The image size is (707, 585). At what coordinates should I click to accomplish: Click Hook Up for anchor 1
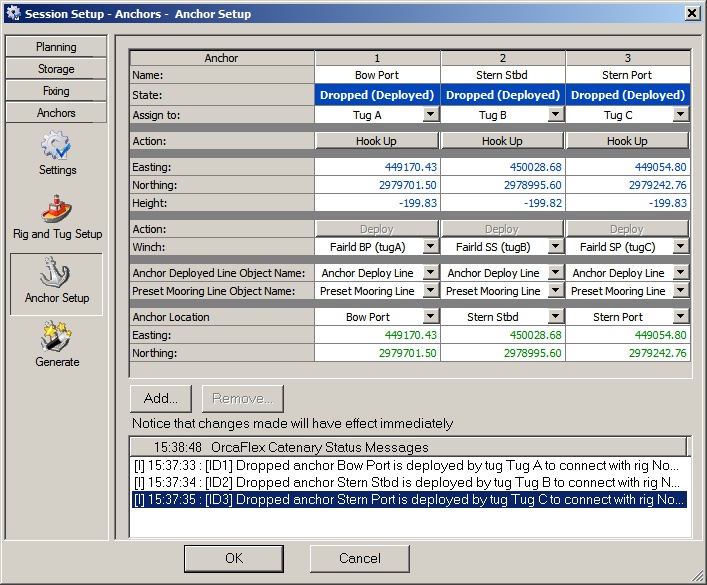coord(376,141)
